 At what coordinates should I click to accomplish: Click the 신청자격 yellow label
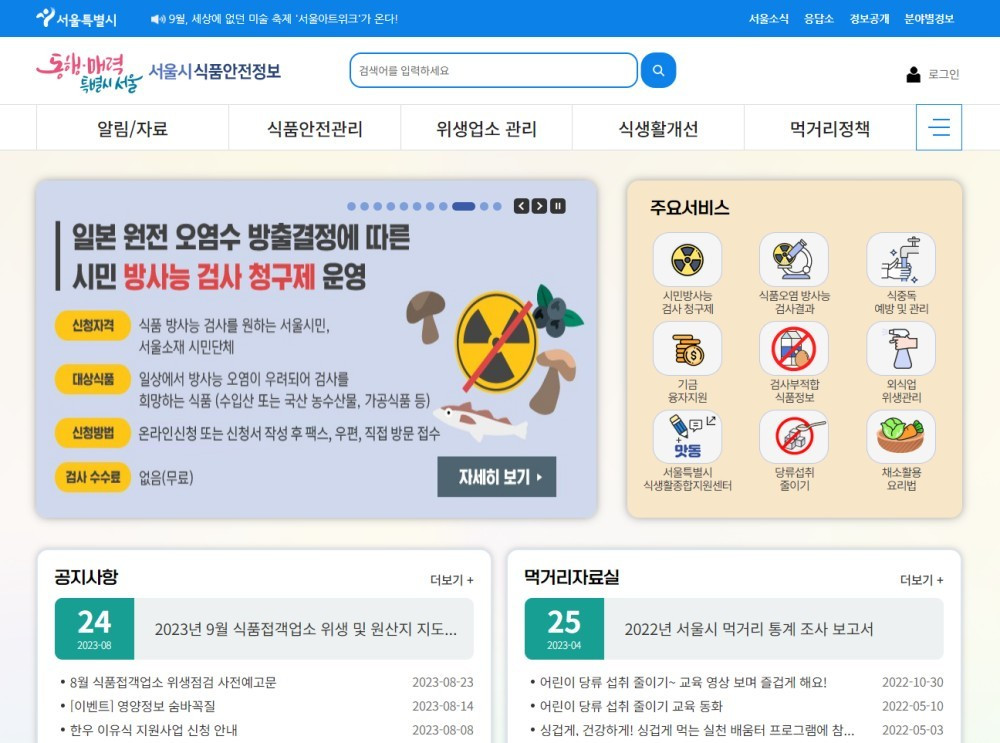click(x=92, y=325)
